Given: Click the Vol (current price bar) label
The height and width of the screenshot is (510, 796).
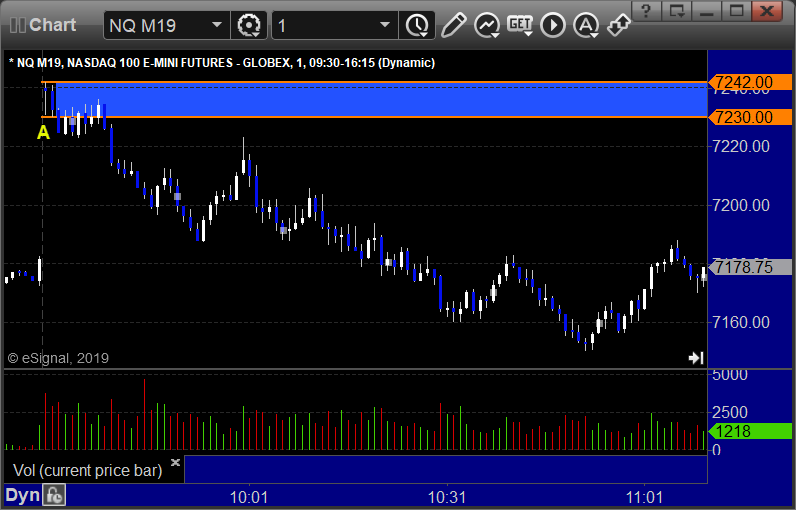Looking at the screenshot, I should [87, 470].
